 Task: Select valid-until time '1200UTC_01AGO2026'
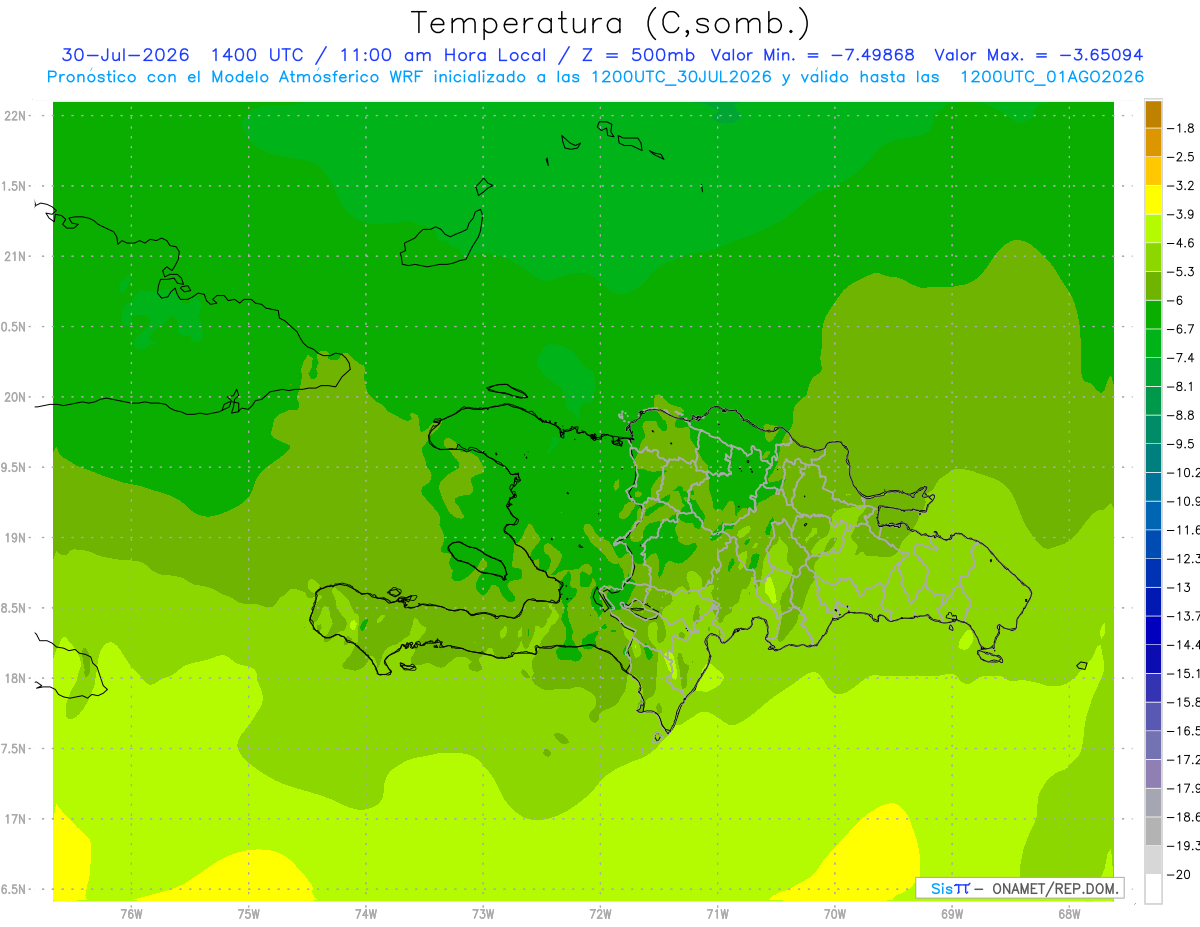[x=1052, y=77]
